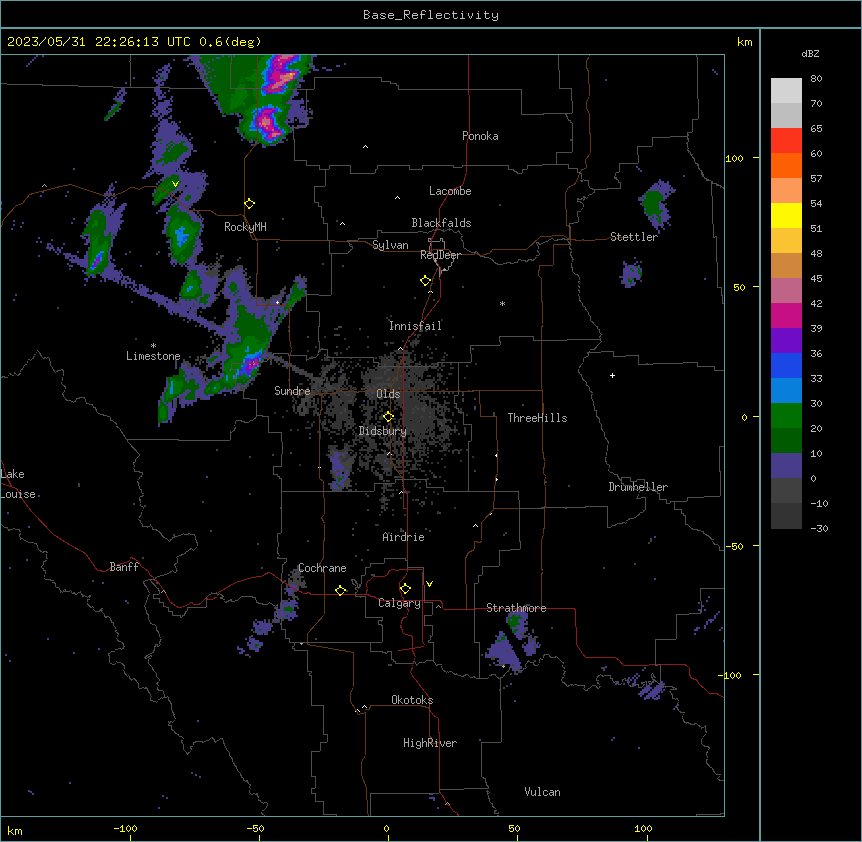The height and width of the screenshot is (842, 862).
Task: Click the white asterisk above Limestone label
Action: pyautogui.click(x=153, y=346)
